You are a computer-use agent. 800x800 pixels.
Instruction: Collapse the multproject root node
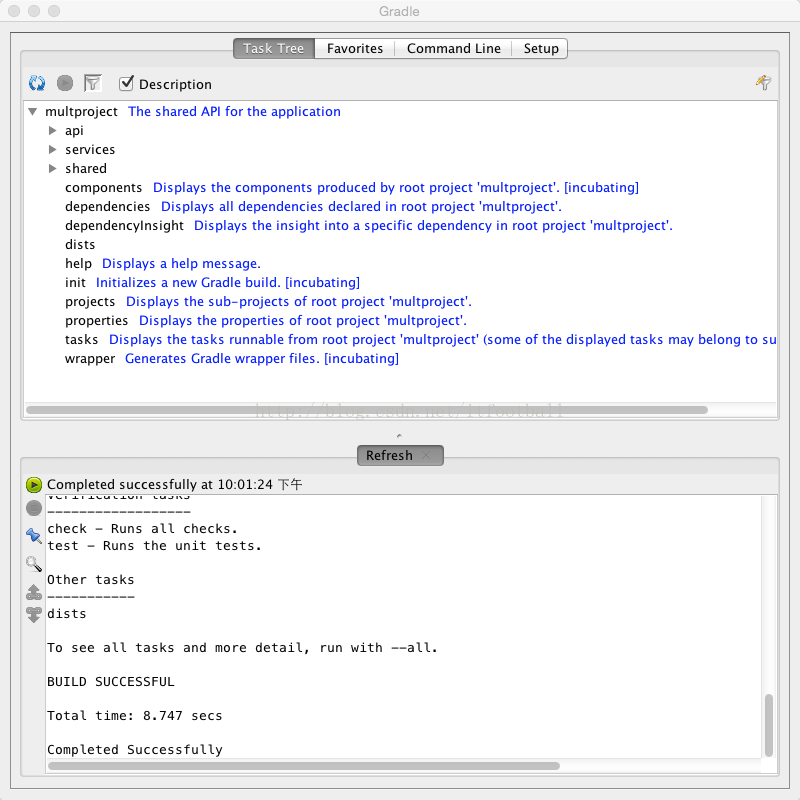pos(34,112)
